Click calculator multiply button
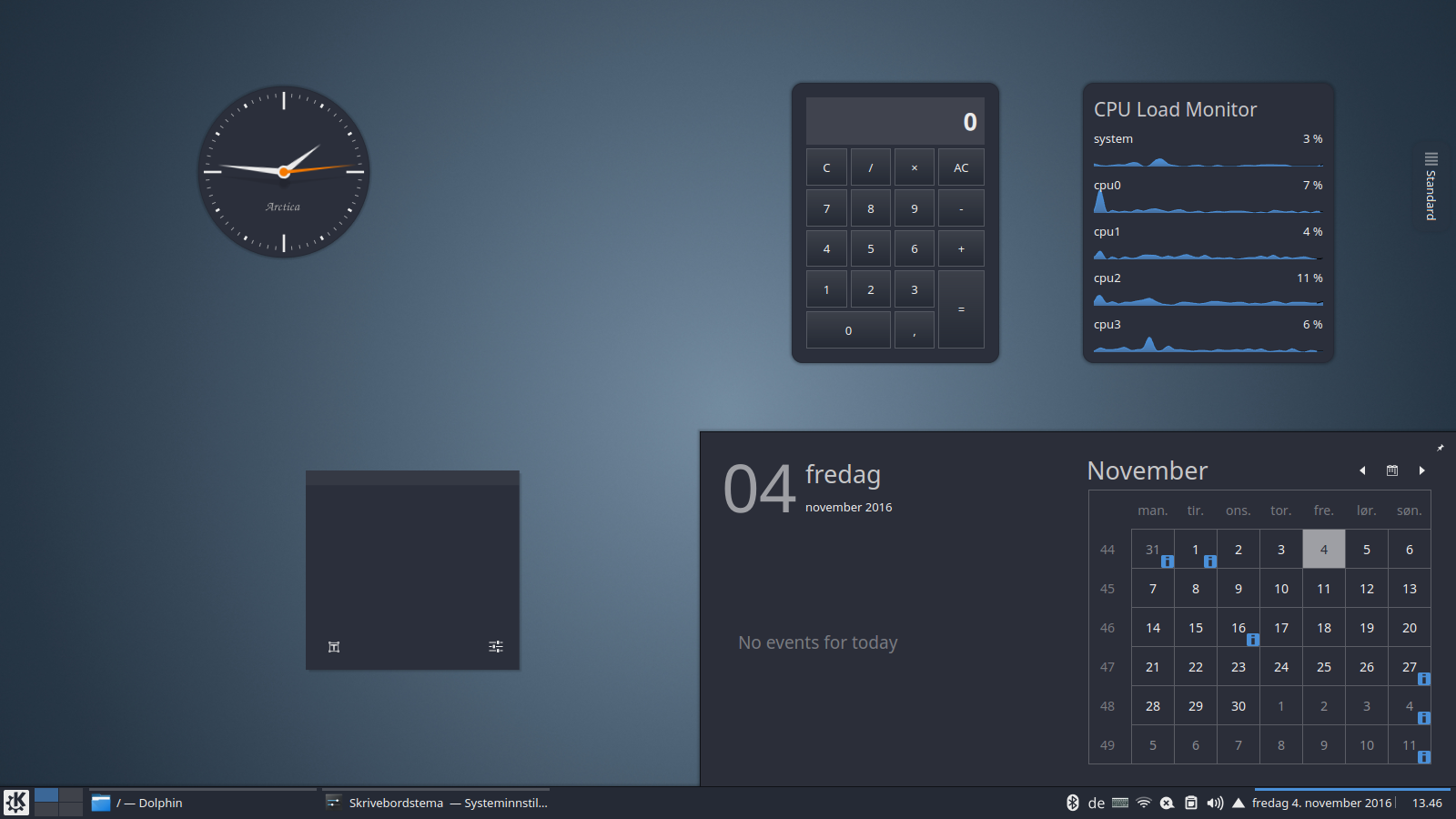Image resolution: width=1456 pixels, height=819 pixels. pyautogui.click(x=915, y=167)
